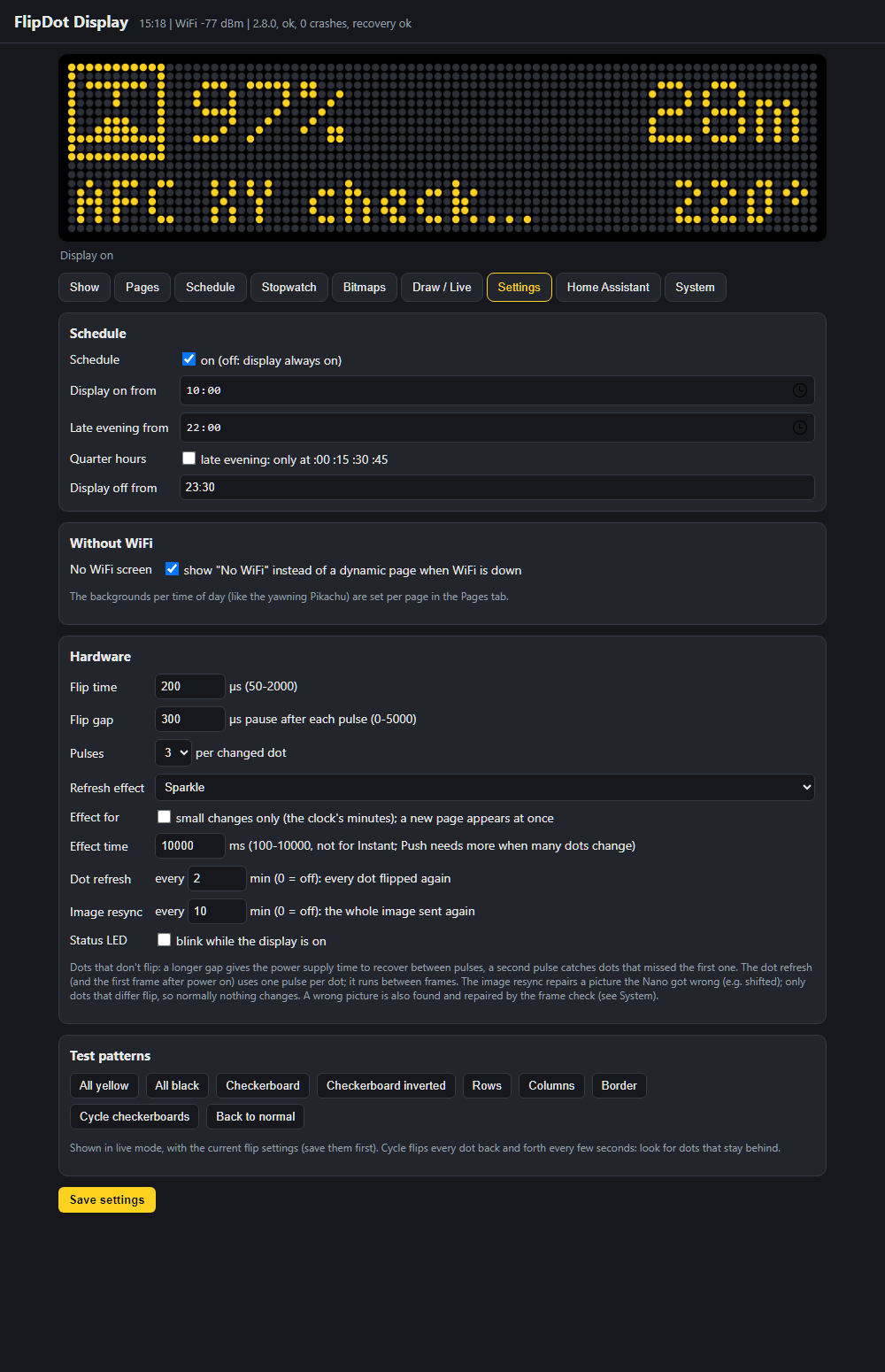Select the Settings tab

pos(519,287)
